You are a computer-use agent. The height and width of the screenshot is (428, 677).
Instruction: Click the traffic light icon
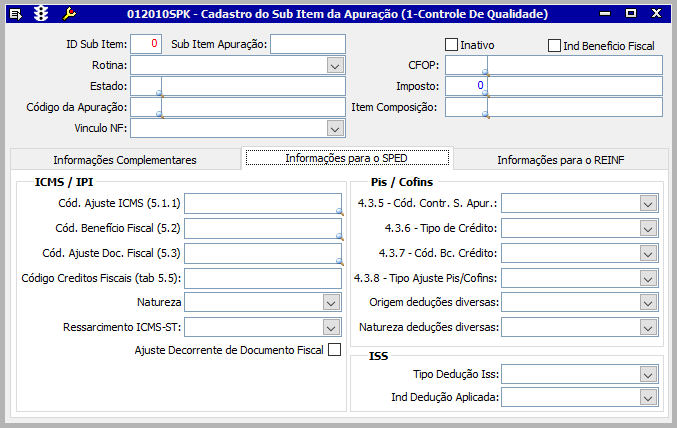click(42, 14)
